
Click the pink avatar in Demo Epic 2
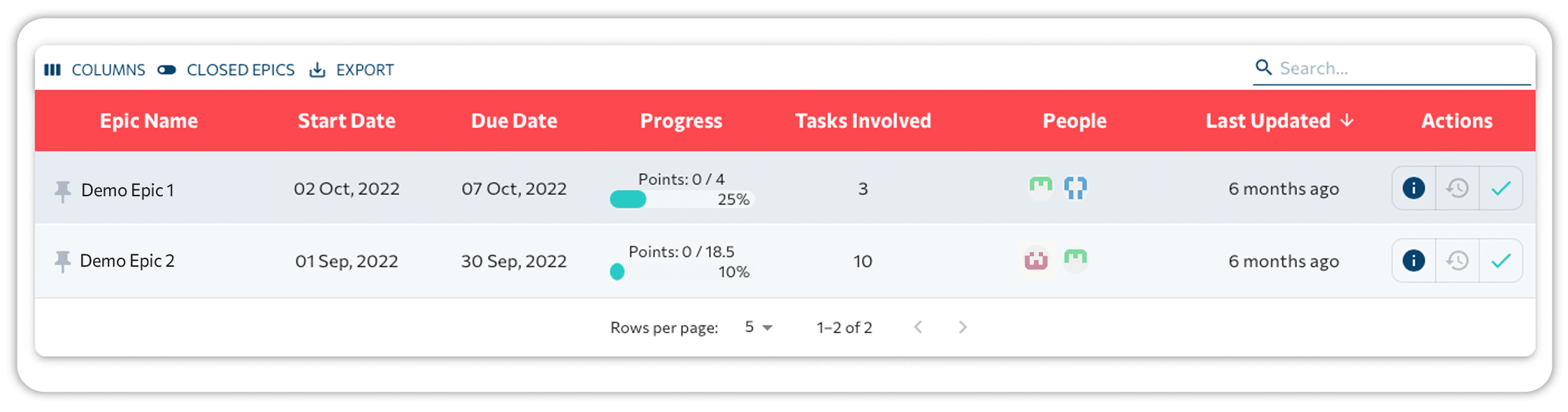(x=1036, y=260)
